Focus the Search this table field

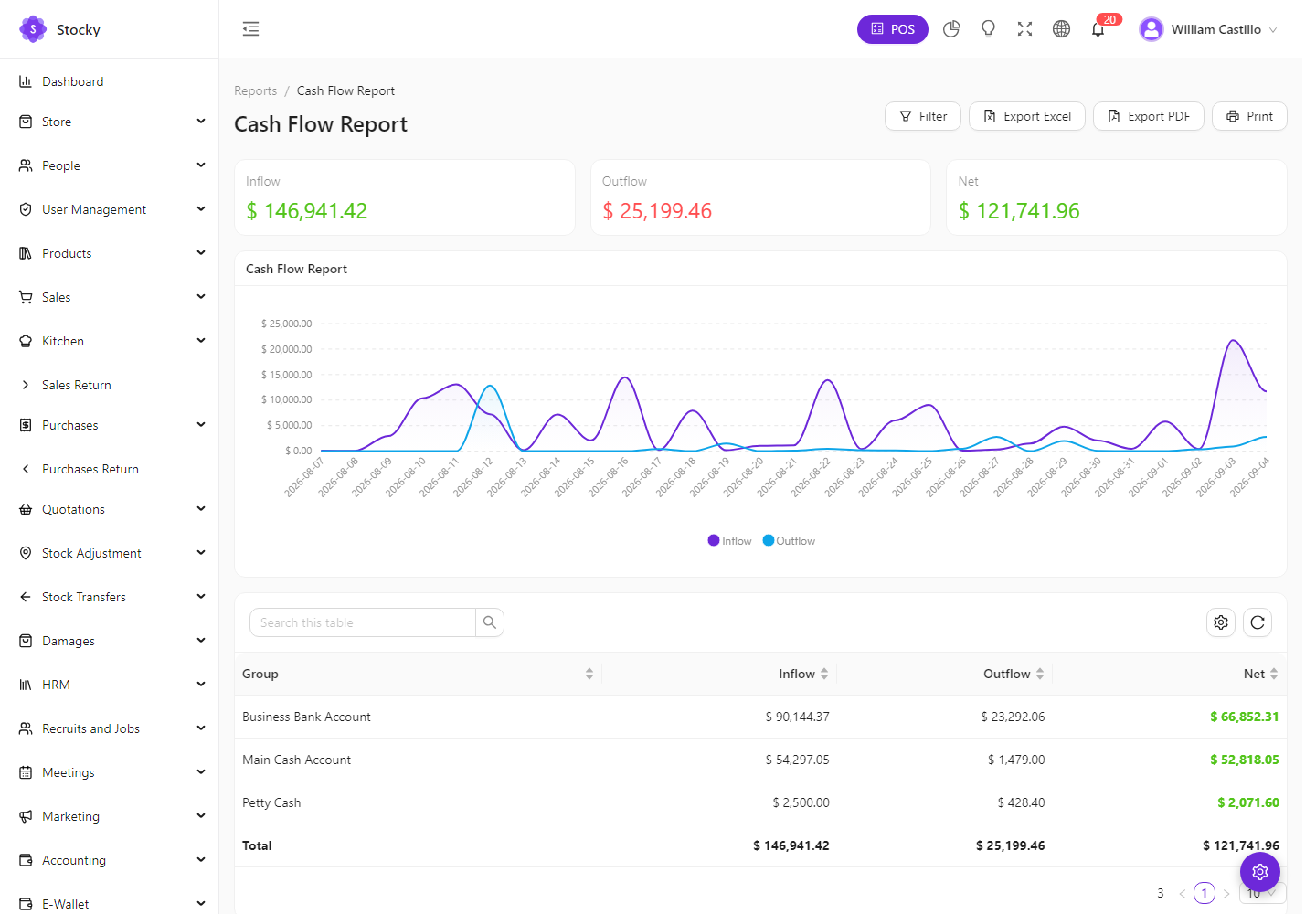click(363, 622)
